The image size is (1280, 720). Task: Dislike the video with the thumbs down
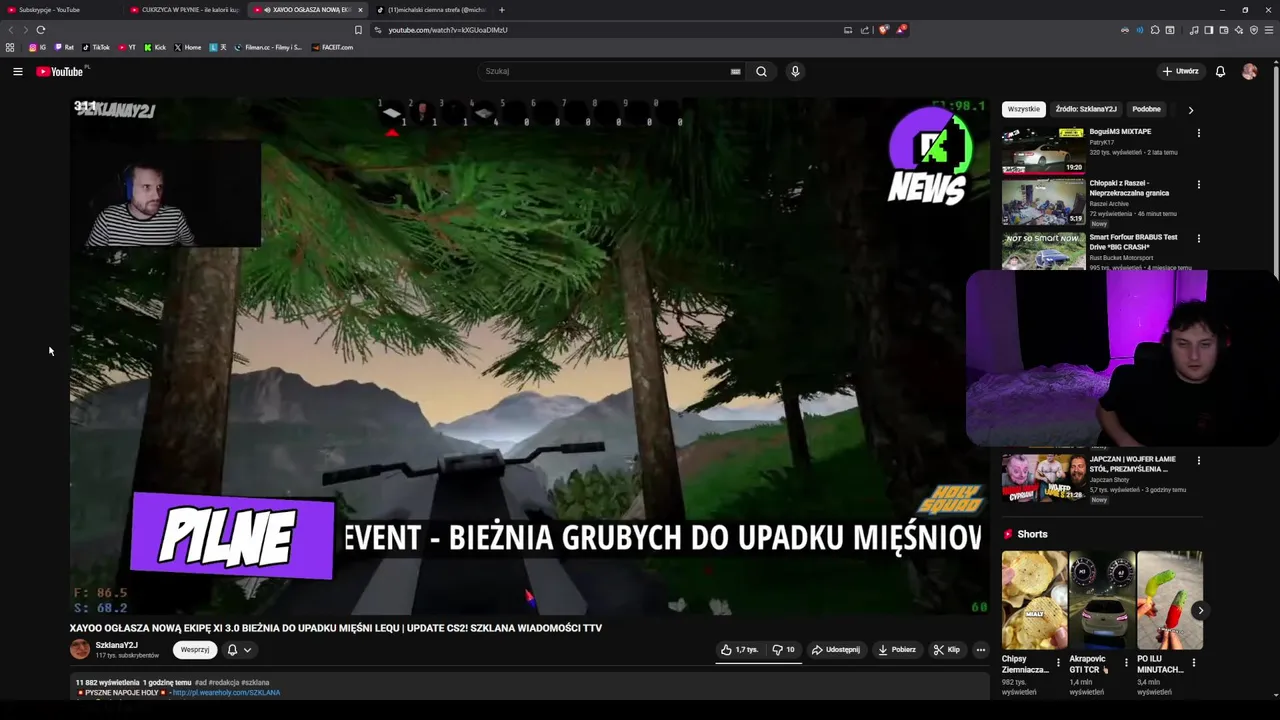(x=783, y=650)
